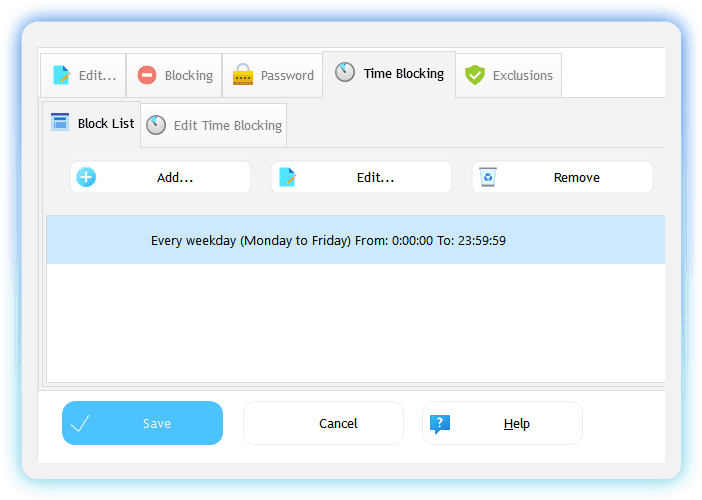Click the pencil document icon on the Edit tab
Screen dimensions: 702x500
(61, 75)
